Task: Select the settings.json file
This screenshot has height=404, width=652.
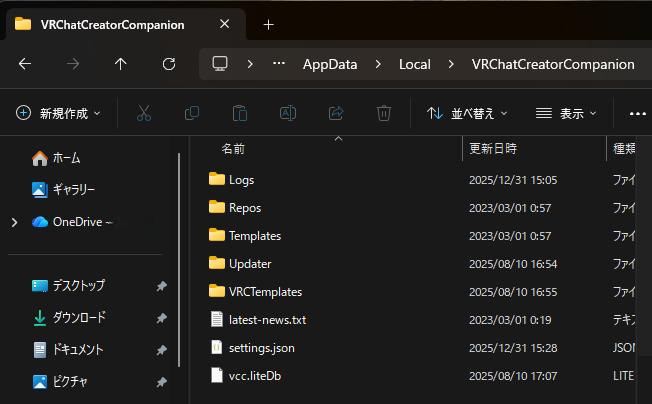Action: 261,348
